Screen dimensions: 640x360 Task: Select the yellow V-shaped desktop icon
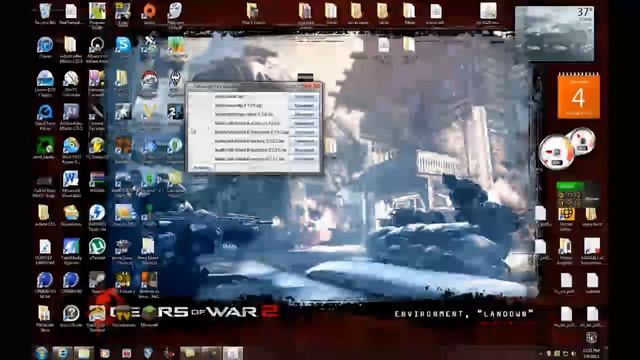coord(149,112)
